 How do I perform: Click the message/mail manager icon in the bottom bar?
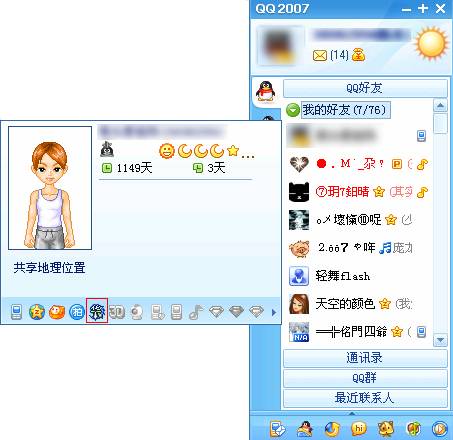pyautogui.click(x=277, y=429)
